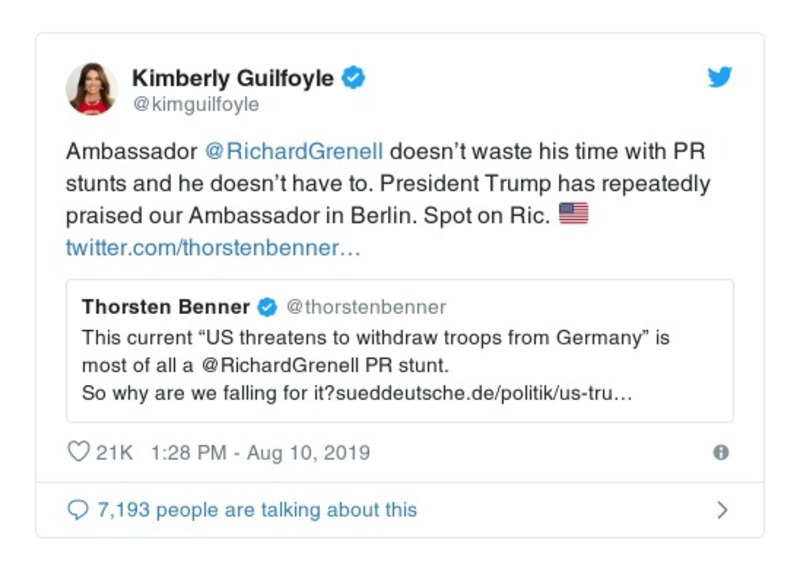Image resolution: width=800 pixels, height=572 pixels.
Task: Click the verified badge beside Kimberly Guilfoyle
Action: click(354, 78)
